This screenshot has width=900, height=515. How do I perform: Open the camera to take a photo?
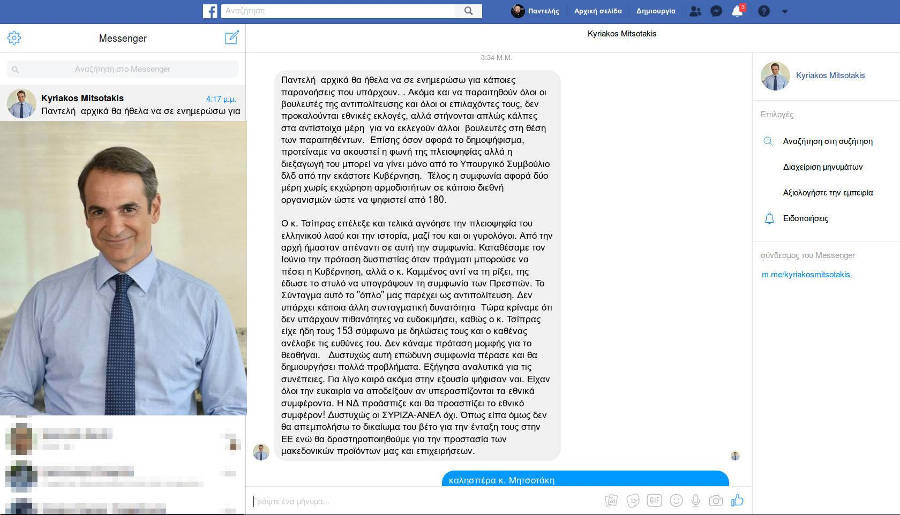tap(716, 499)
